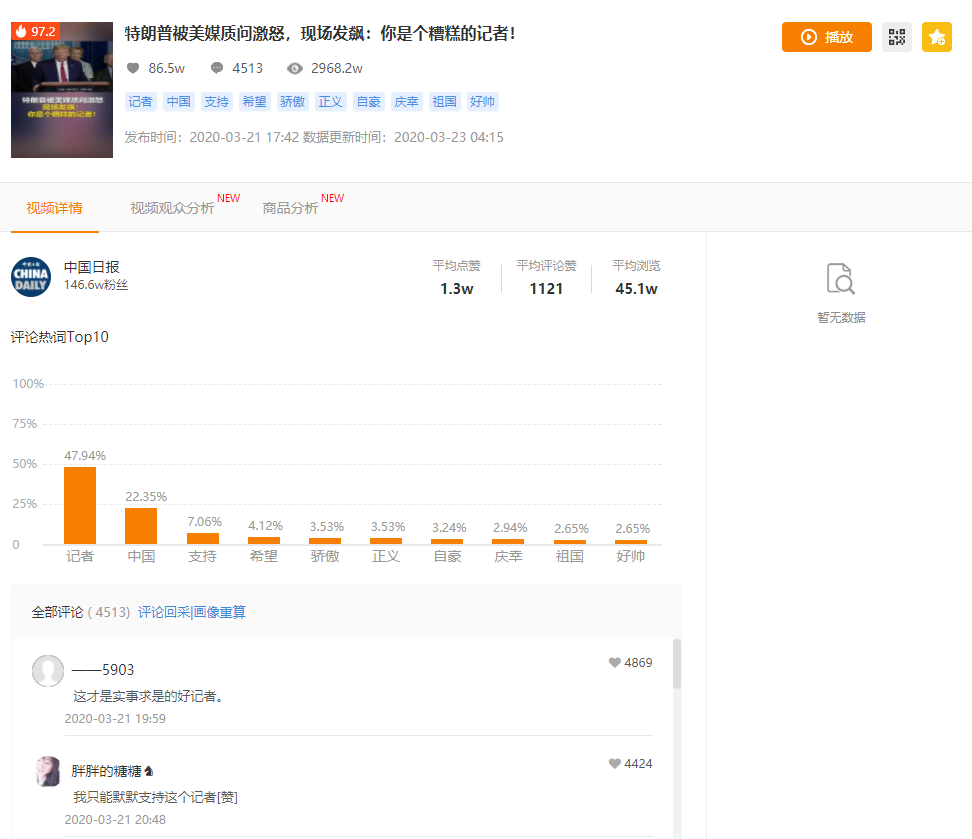This screenshot has height=839, width=972.
Task: Click the 平均浏览 value 45.1w
Action: (x=636, y=289)
